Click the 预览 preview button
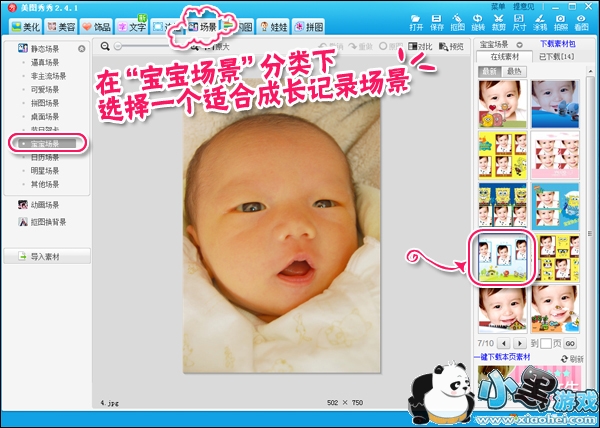The width and height of the screenshot is (600, 428). pyautogui.click(x=452, y=47)
